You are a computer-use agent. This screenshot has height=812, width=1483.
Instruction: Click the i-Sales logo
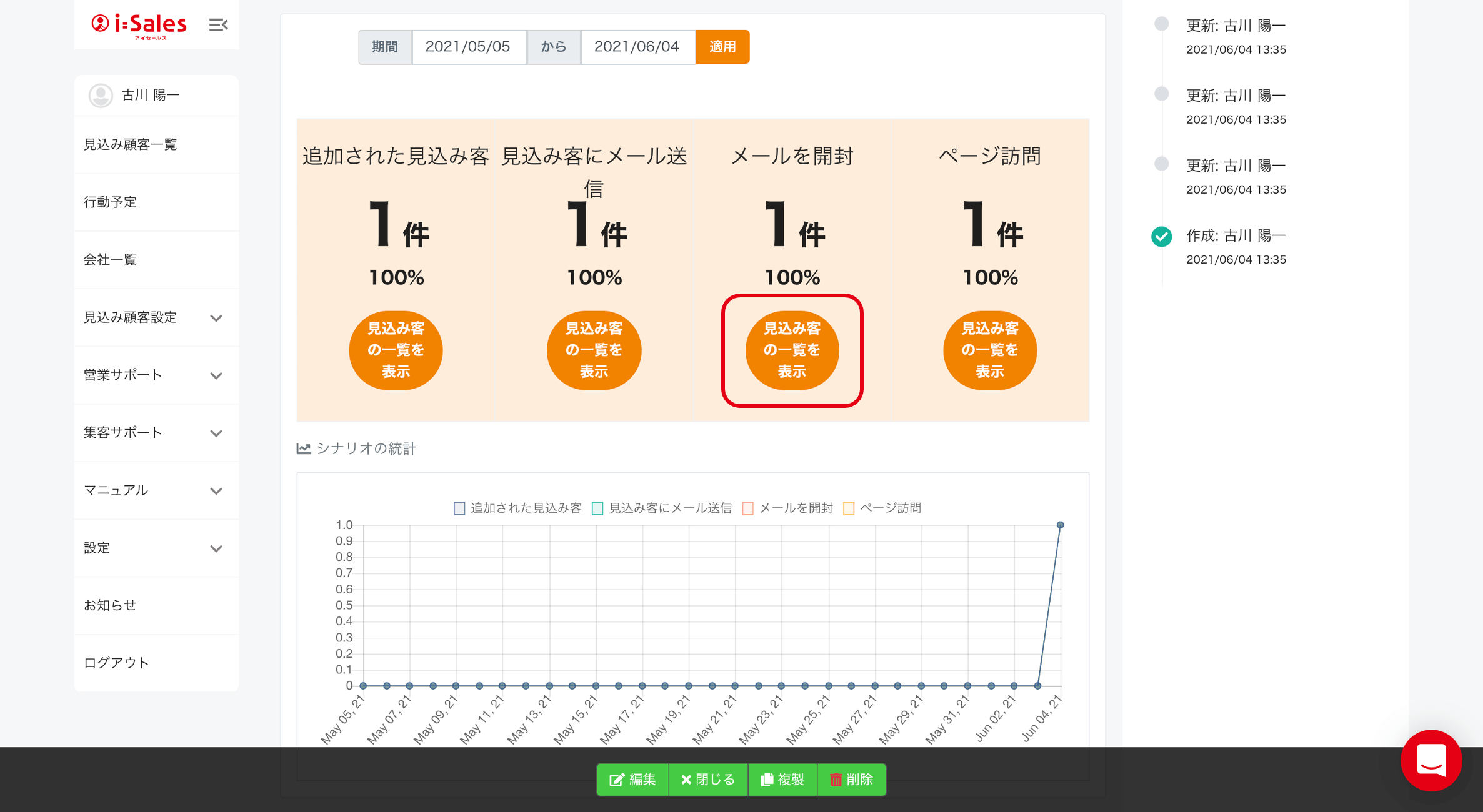tap(139, 25)
